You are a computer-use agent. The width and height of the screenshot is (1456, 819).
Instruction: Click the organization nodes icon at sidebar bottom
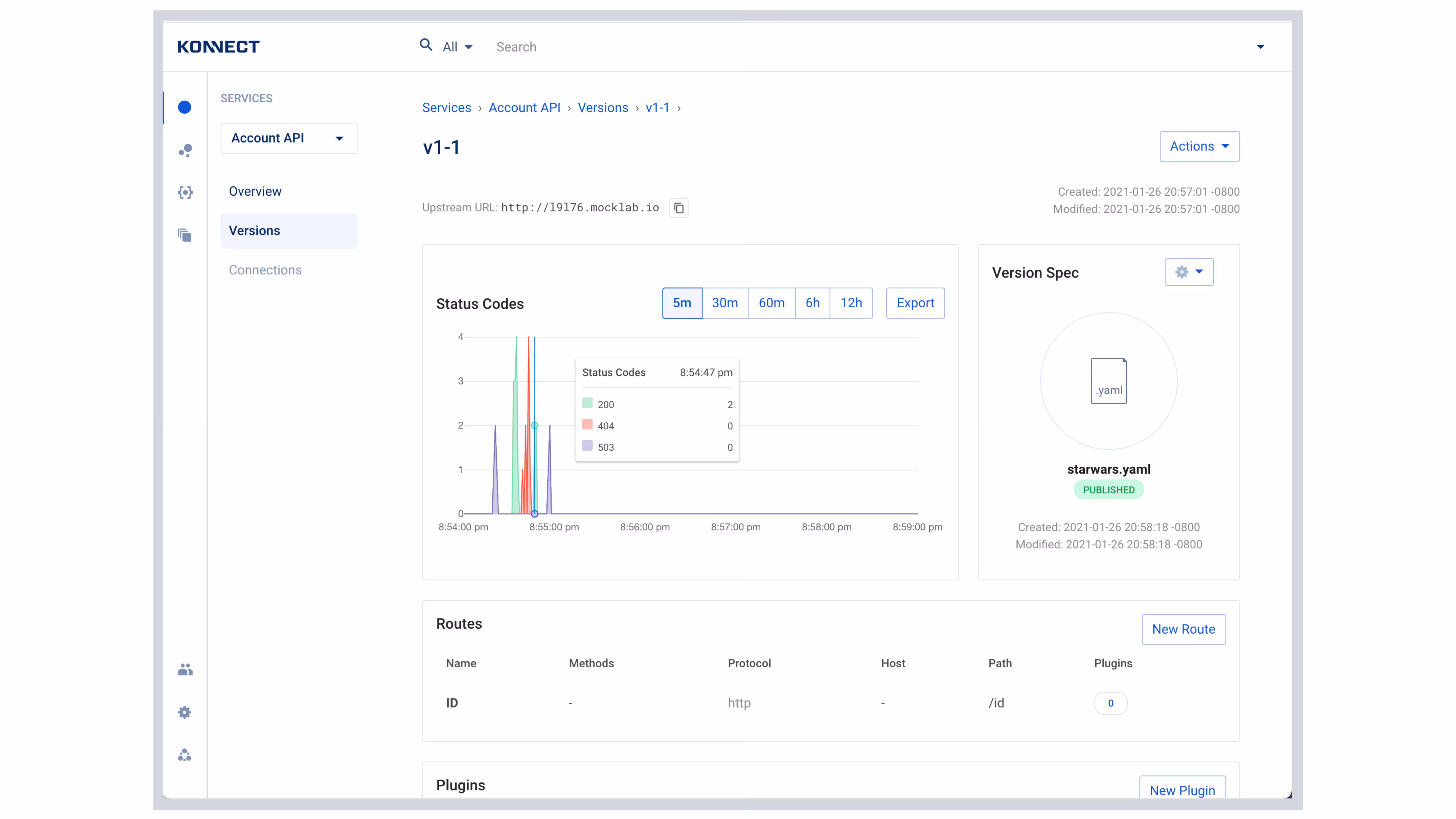[185, 755]
